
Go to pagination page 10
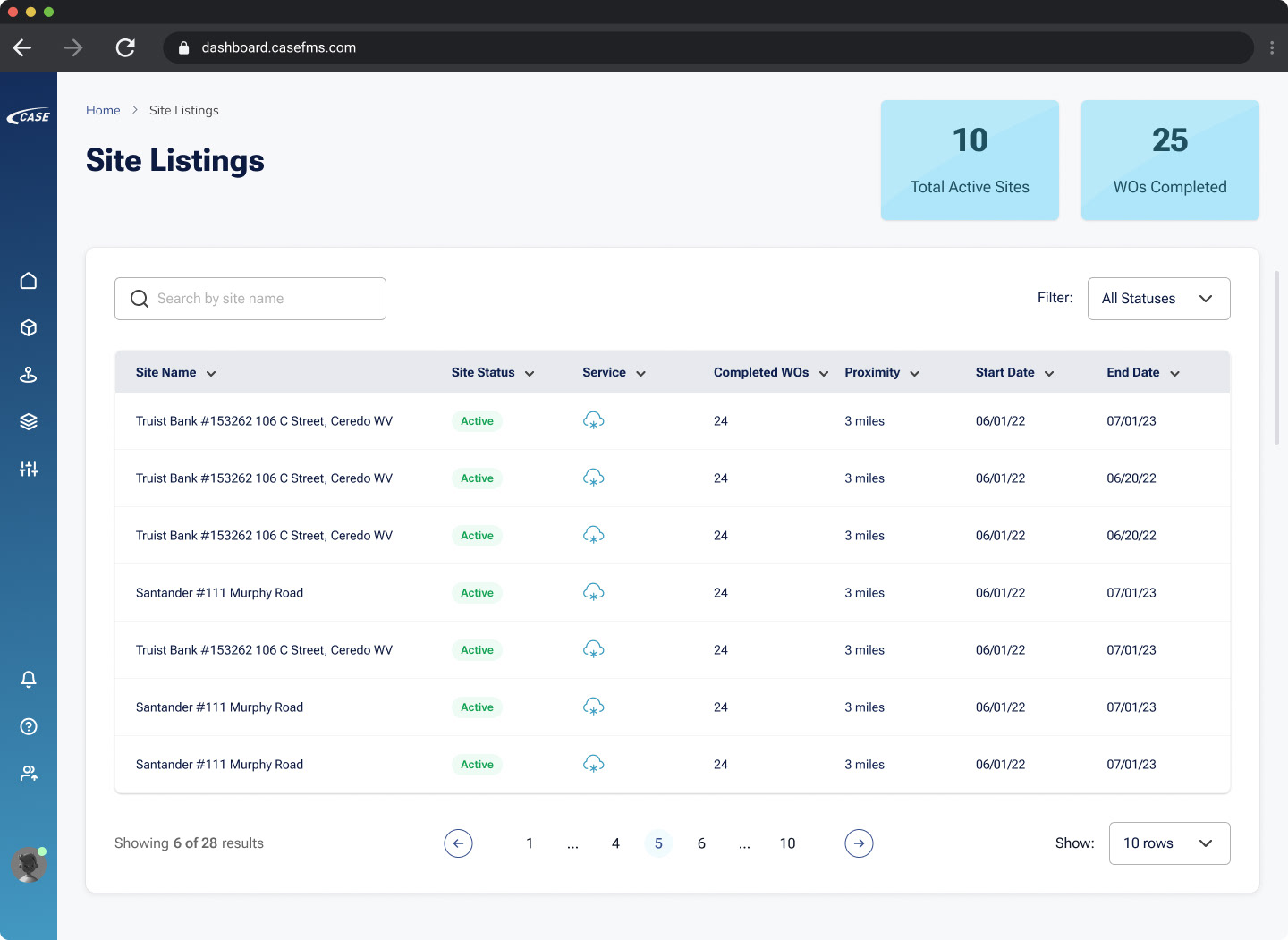787,843
